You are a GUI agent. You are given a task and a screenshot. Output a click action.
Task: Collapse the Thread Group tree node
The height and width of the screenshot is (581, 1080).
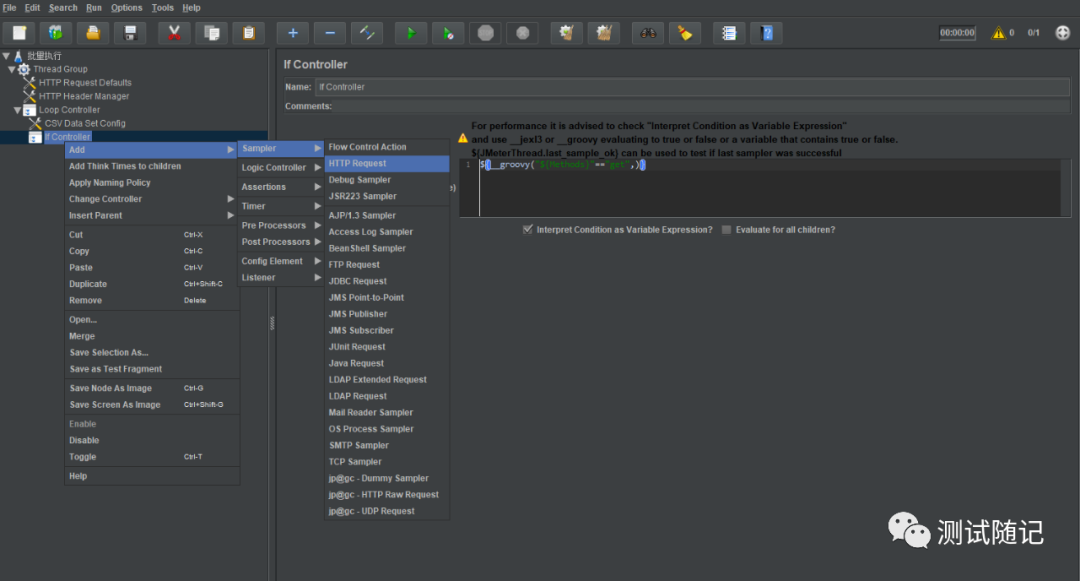(x=12, y=69)
